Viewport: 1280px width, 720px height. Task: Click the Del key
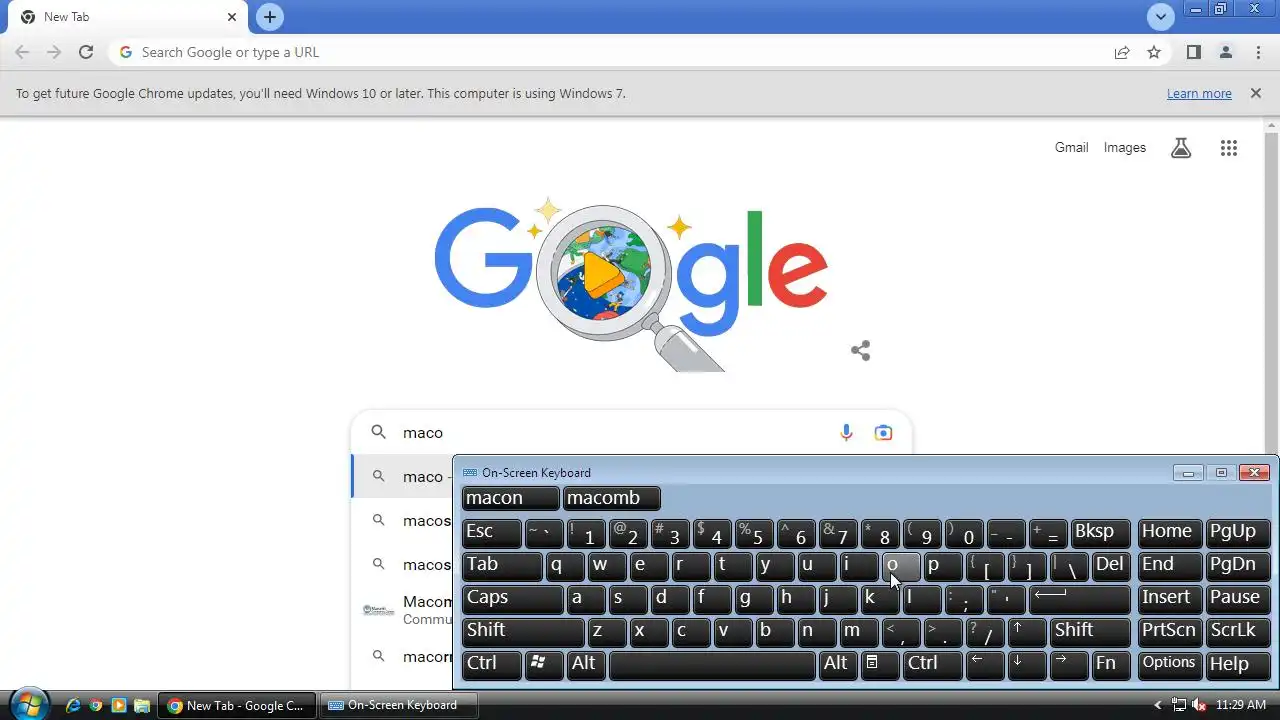1111,566
